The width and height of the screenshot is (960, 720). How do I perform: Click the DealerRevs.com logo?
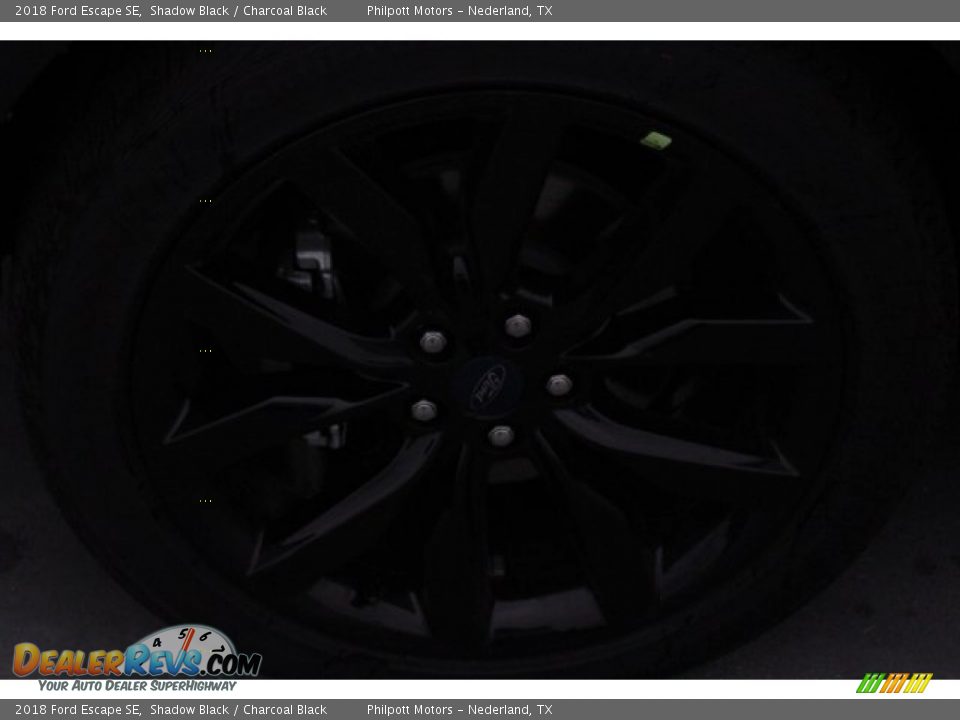pos(136,660)
